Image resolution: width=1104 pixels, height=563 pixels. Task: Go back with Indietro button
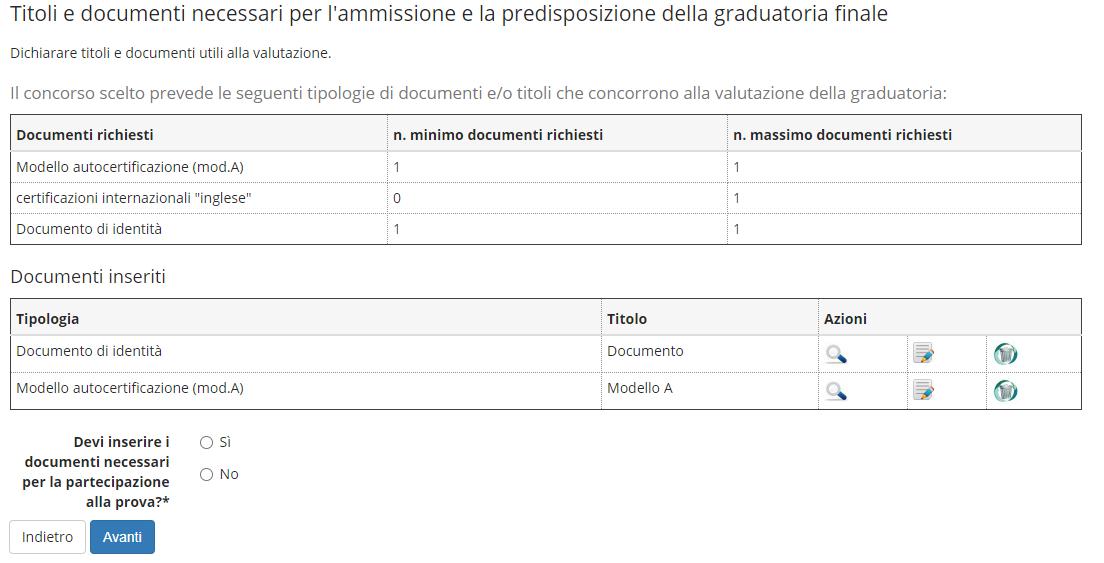(x=47, y=537)
